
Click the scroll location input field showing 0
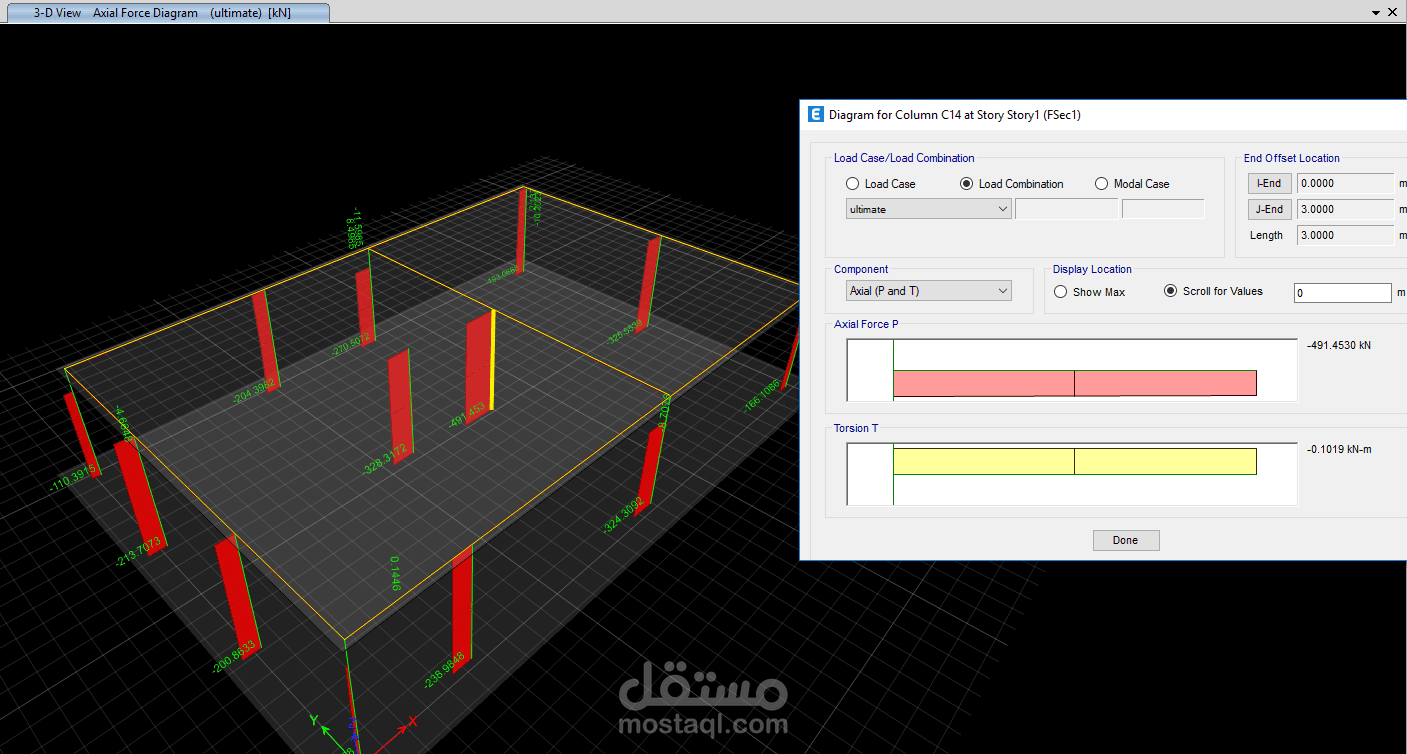1342,293
